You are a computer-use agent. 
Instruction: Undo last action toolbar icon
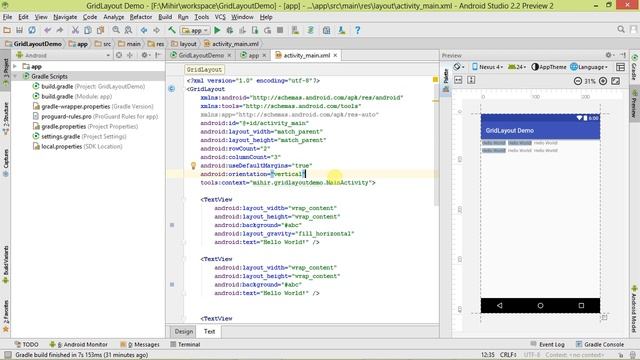pyautogui.click(x=48, y=30)
